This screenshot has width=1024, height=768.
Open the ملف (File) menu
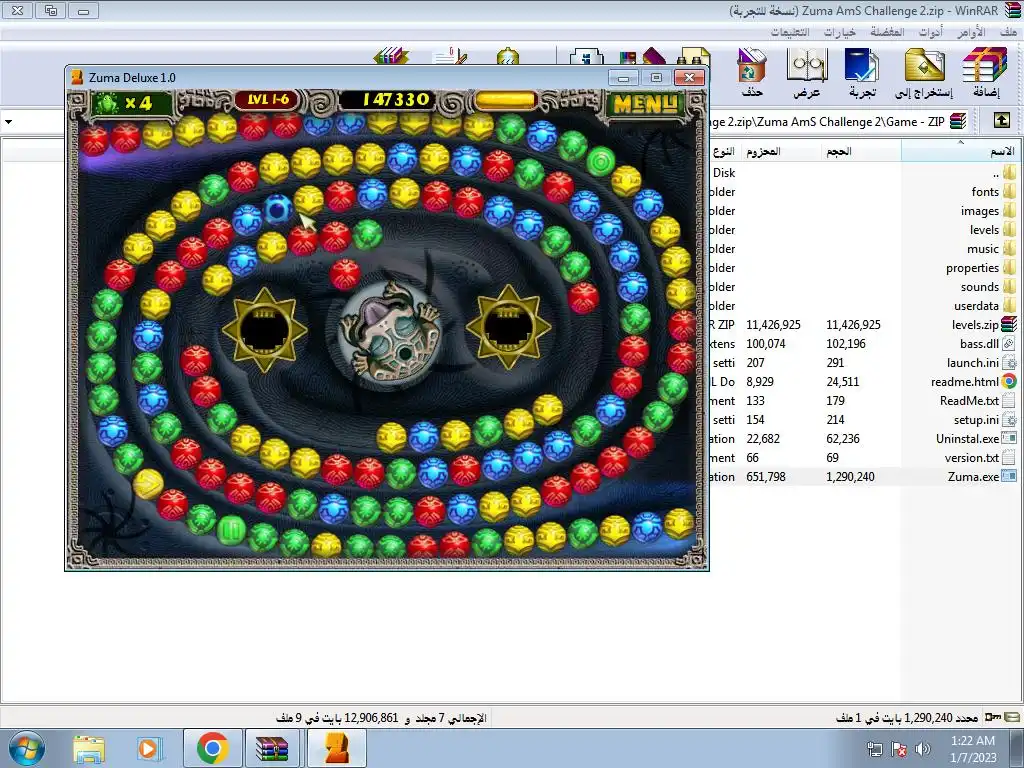pyautogui.click(x=1008, y=31)
